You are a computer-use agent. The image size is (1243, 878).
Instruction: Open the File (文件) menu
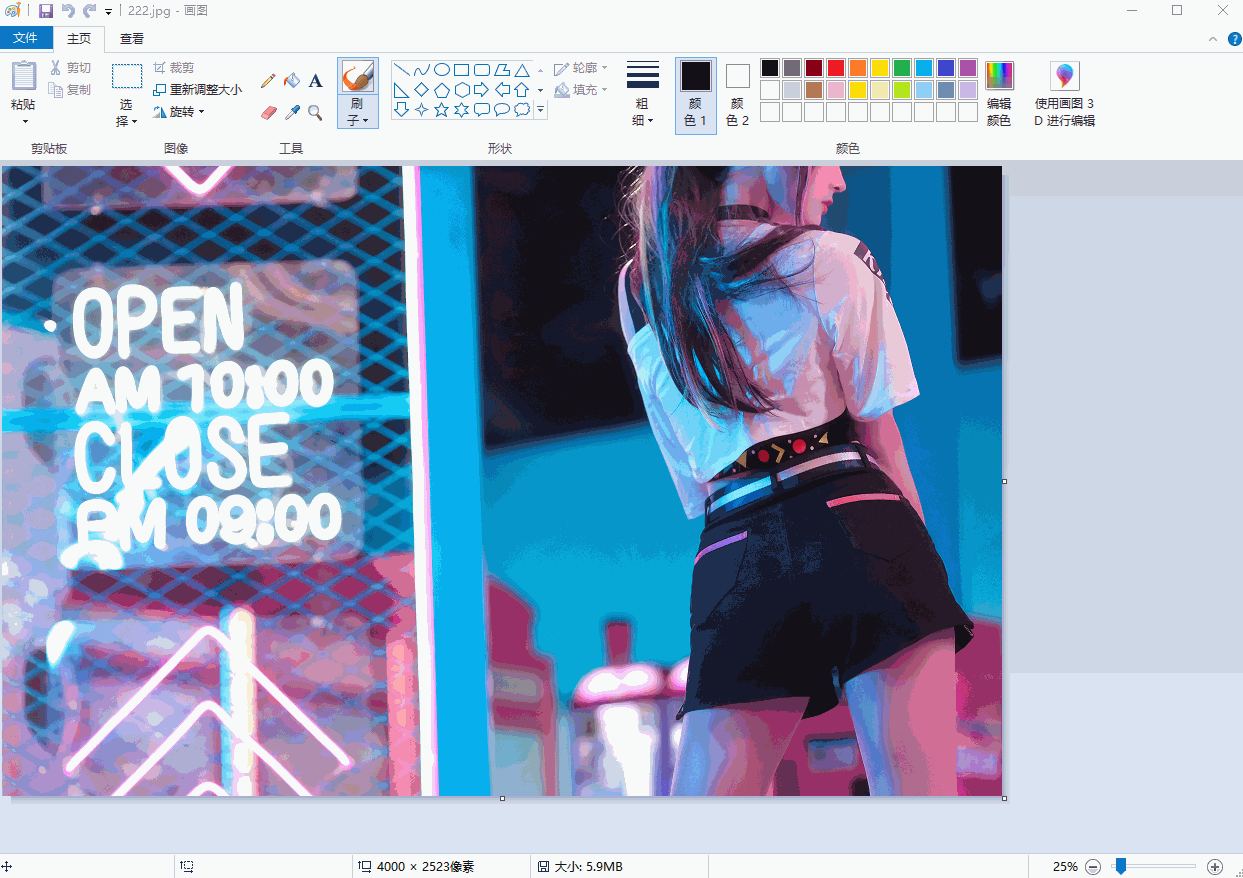coord(26,39)
